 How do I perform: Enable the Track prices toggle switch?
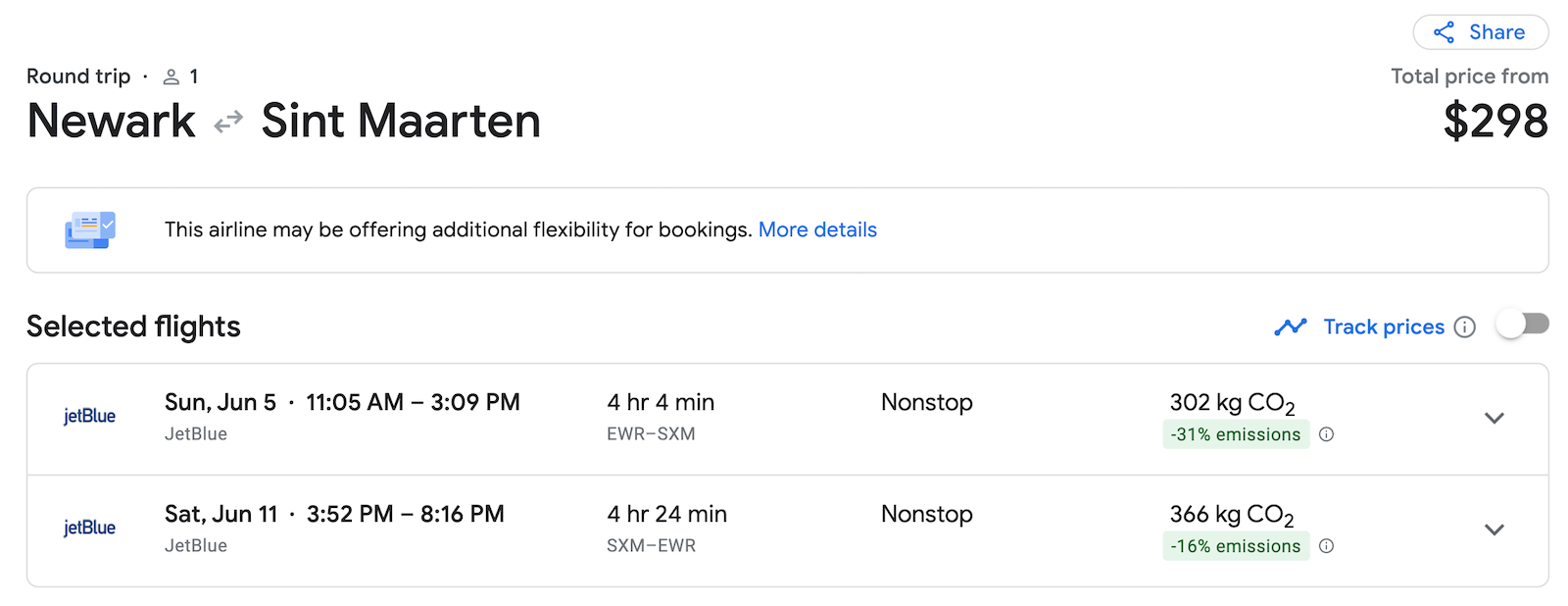(1521, 321)
